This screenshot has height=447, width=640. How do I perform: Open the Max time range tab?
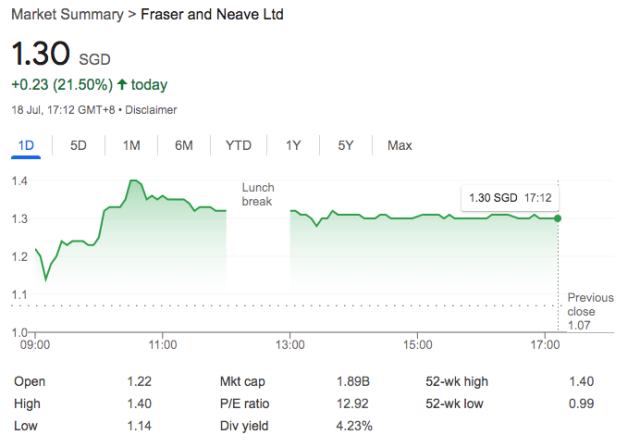click(x=399, y=146)
